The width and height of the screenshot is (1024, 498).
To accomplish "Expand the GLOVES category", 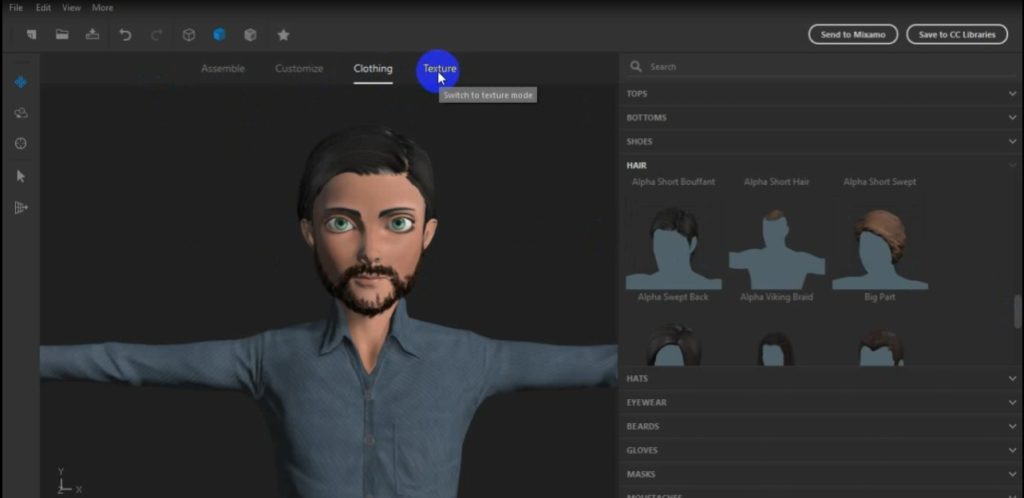I will 822,450.
